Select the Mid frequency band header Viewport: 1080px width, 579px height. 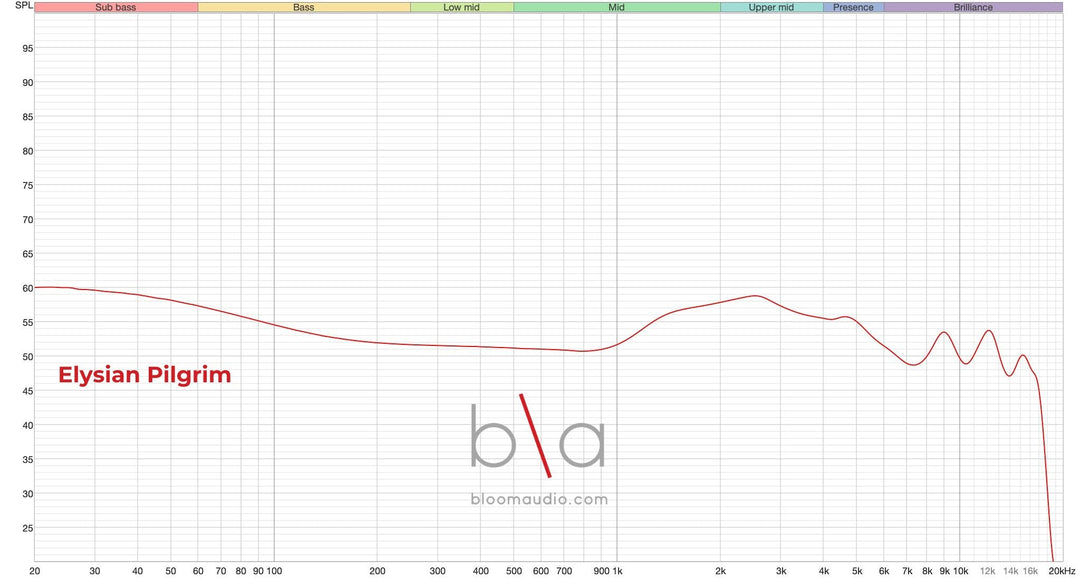(616, 7)
